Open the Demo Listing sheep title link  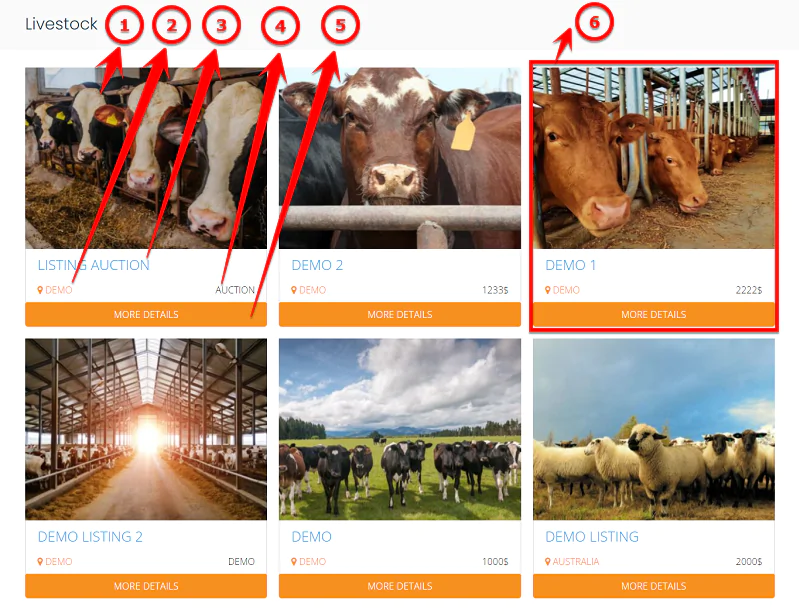click(592, 537)
